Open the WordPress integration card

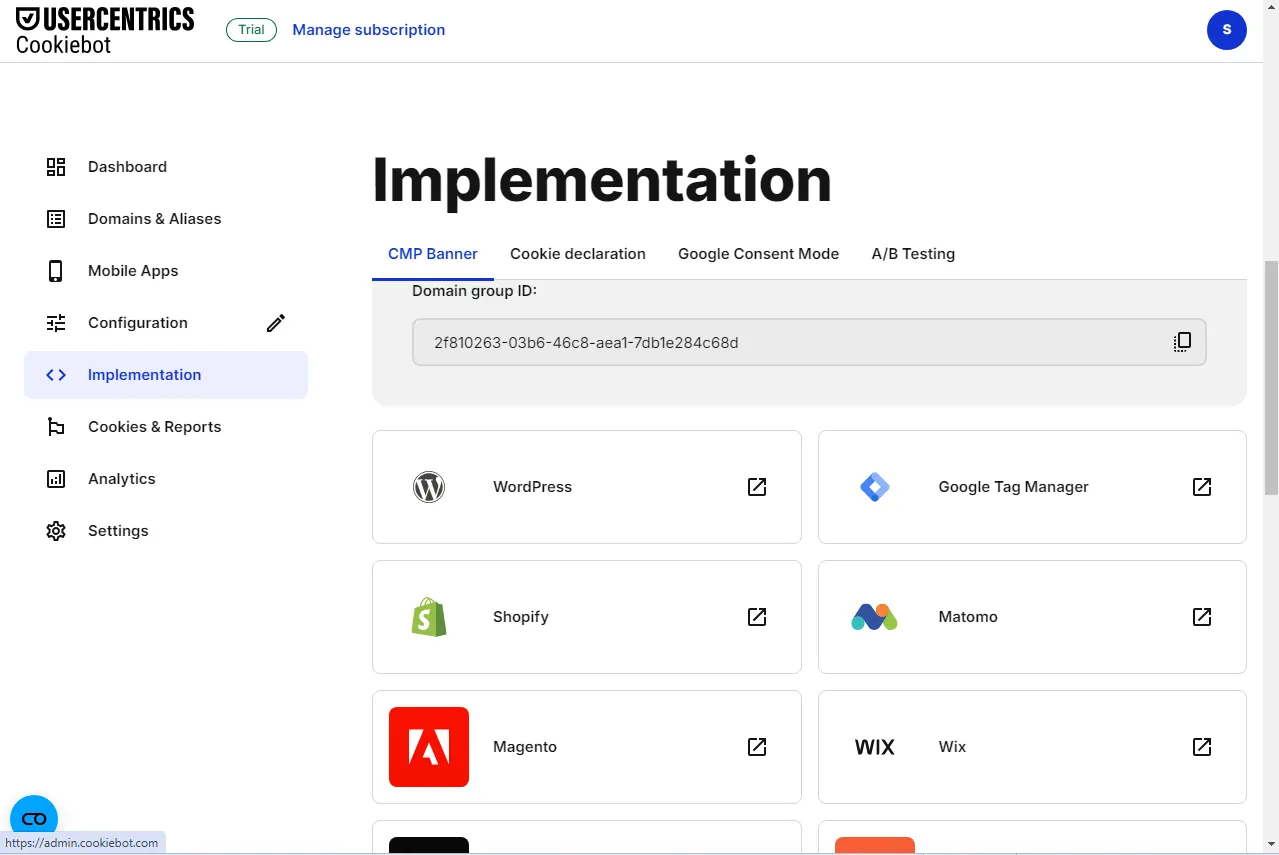coord(587,487)
